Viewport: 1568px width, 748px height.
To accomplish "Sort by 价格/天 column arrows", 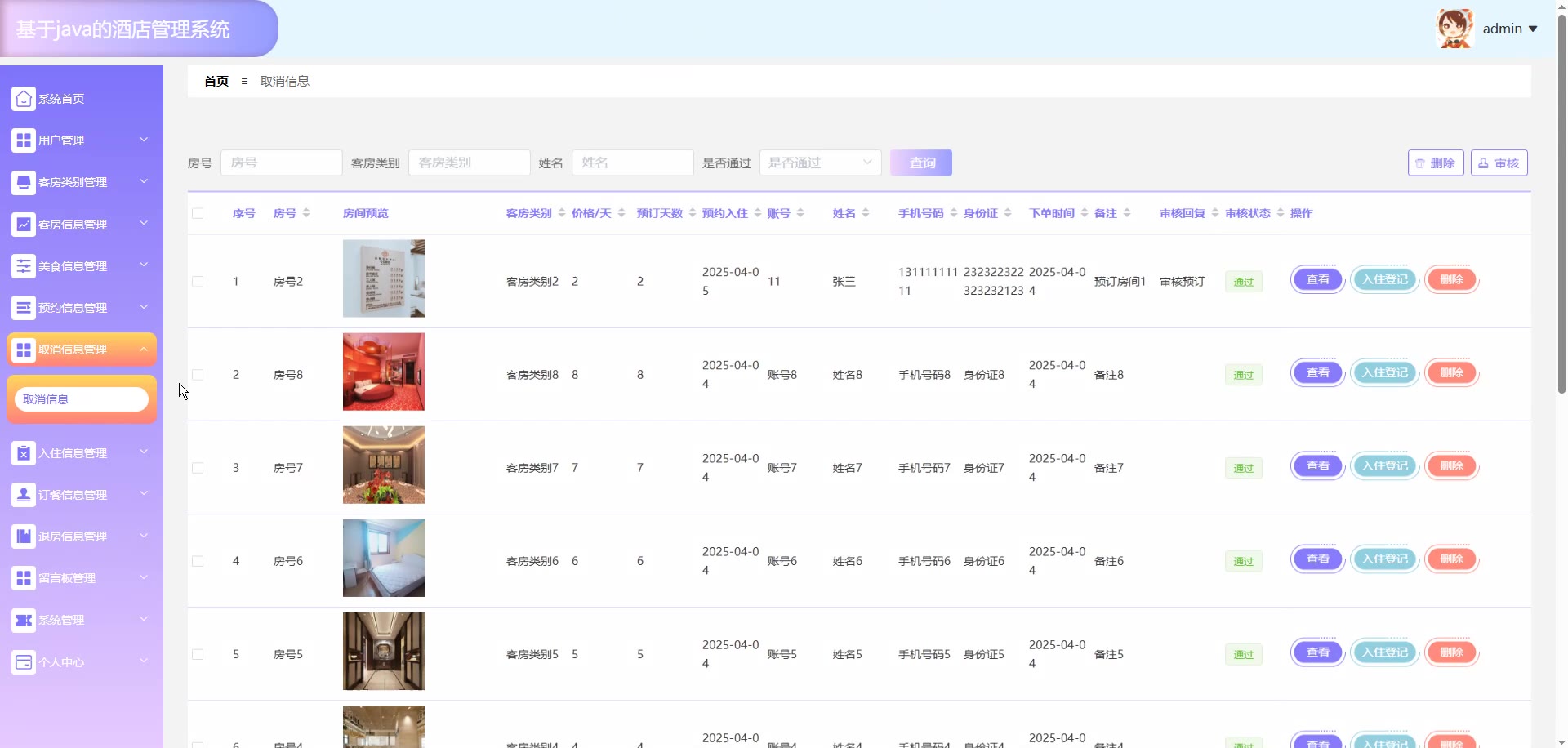I will 621,213.
